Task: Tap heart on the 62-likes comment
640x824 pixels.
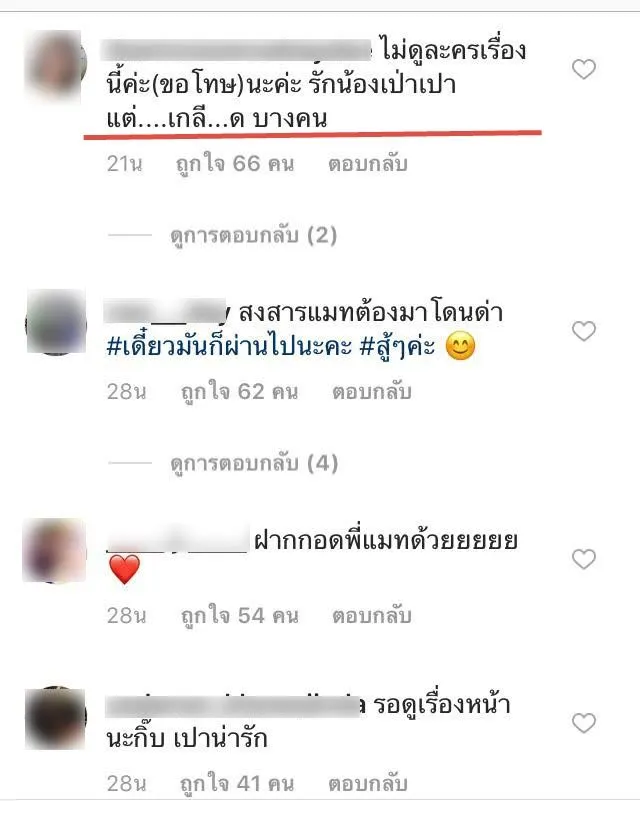Action: click(x=584, y=331)
